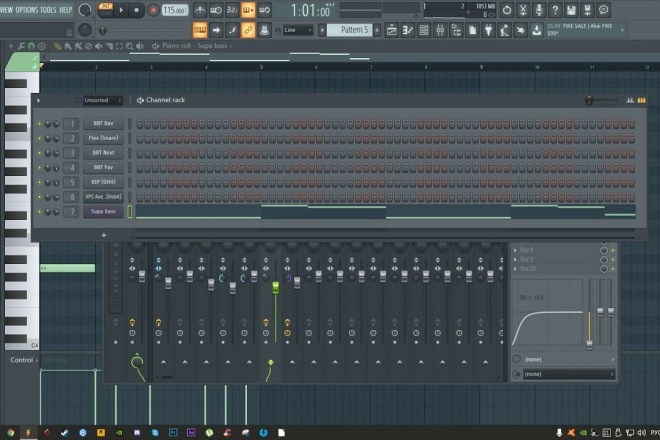660x440 pixels.
Task: Open the TOOLS menu
Action: (48, 10)
